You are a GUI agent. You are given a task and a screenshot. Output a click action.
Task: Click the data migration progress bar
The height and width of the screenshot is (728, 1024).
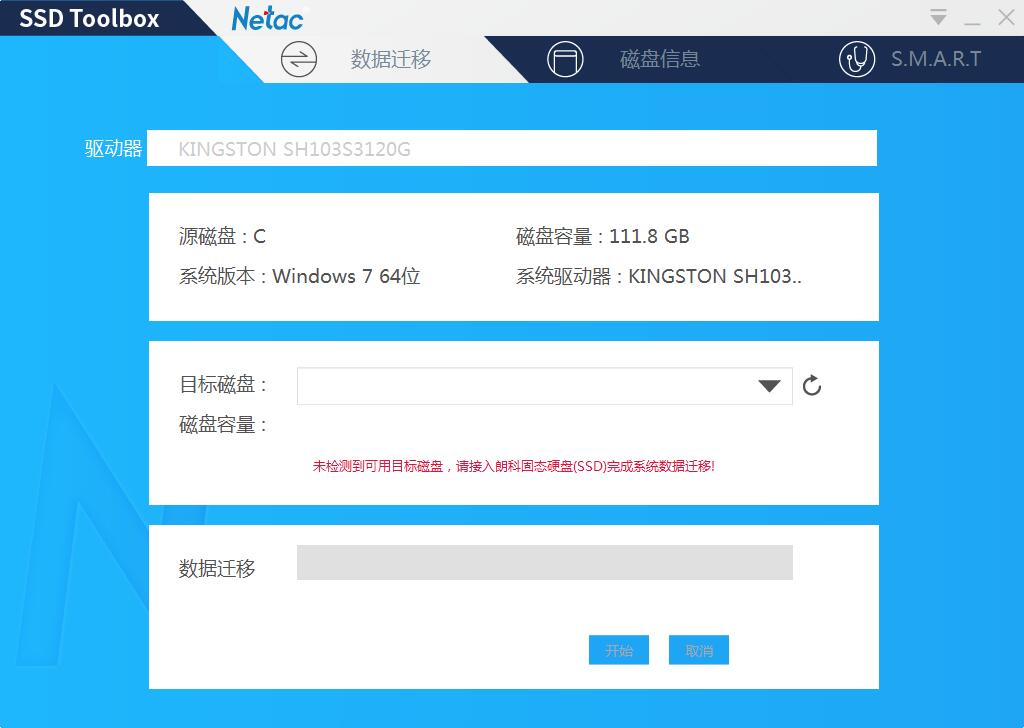545,562
